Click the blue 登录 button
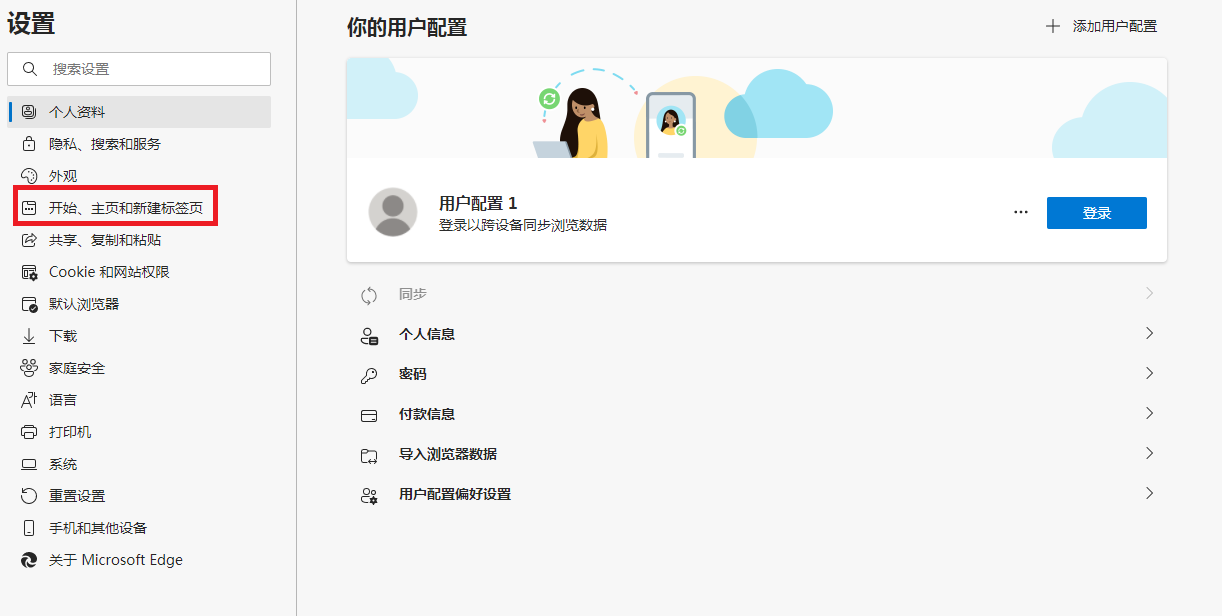 pos(1096,212)
